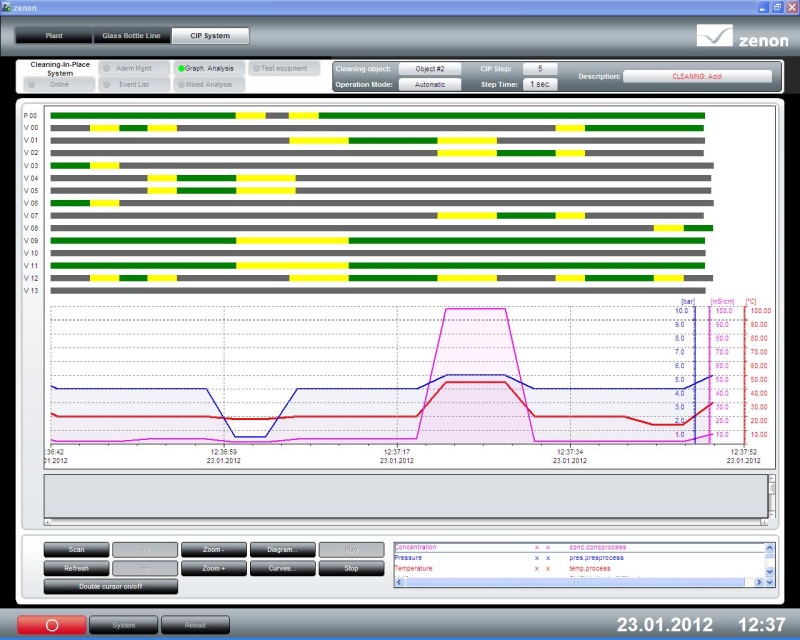Click the Graph. Analysis green indicator dot
This screenshot has width=800, height=640.
(x=181, y=69)
